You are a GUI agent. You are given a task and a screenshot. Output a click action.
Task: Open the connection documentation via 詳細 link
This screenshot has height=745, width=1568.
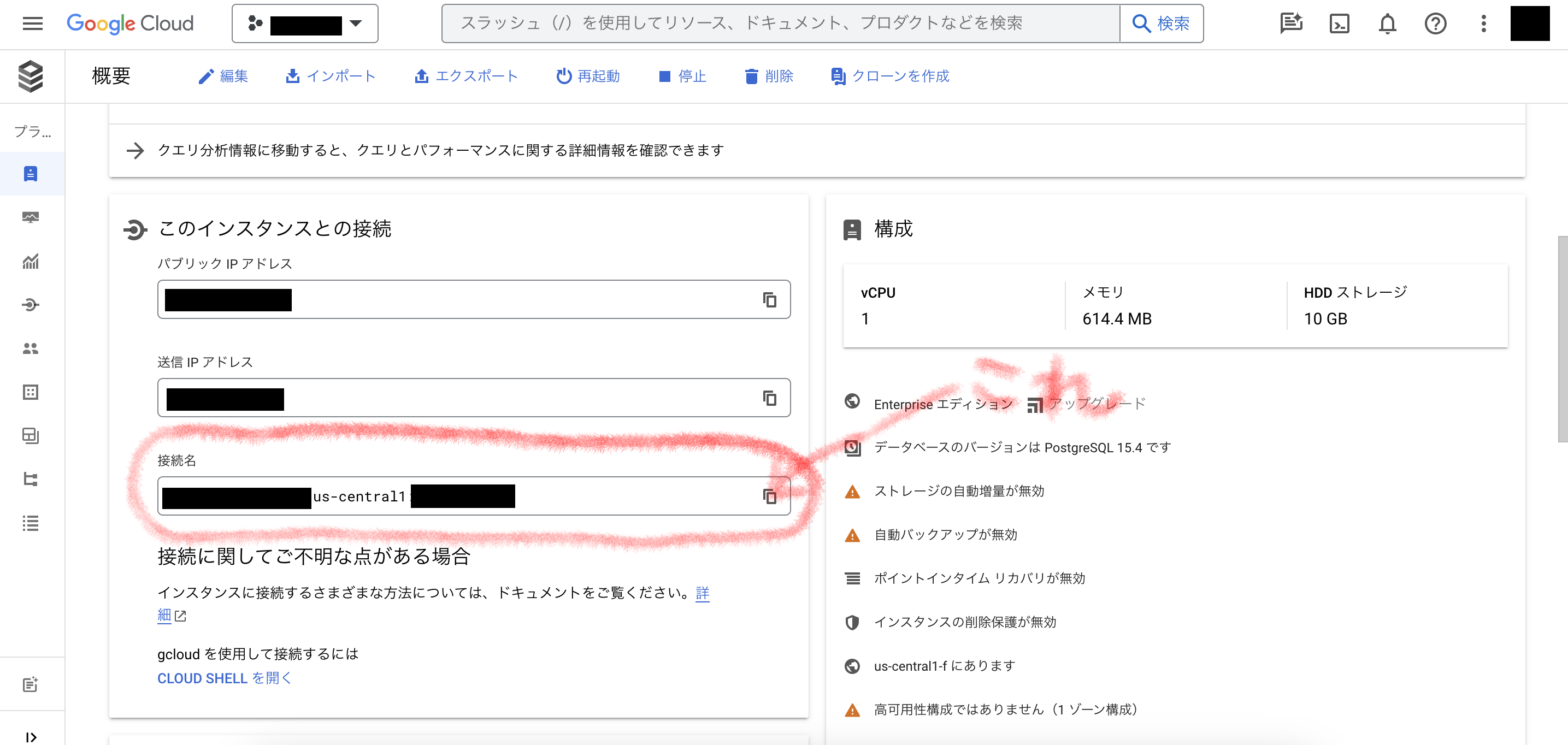[x=702, y=594]
